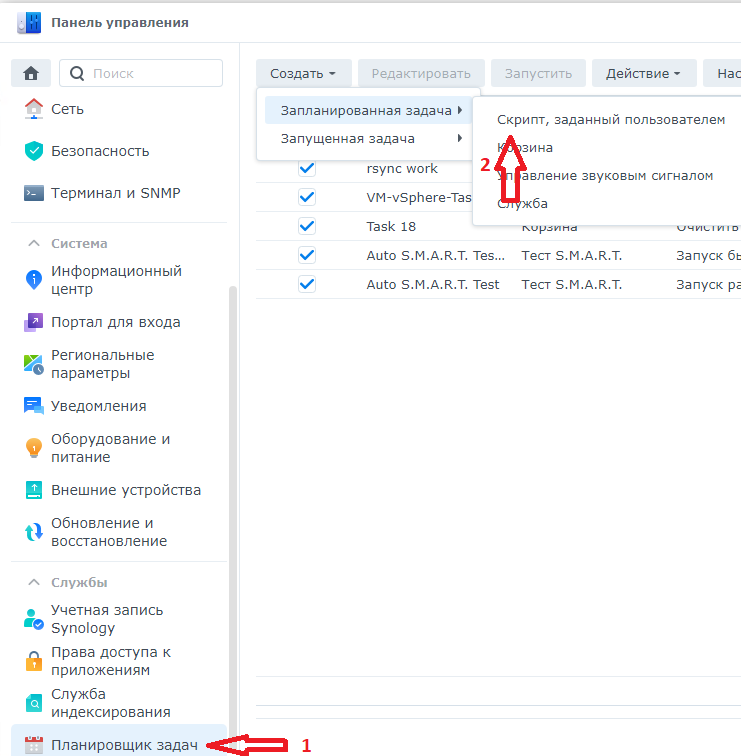Toggle the Task 18 checkbox
The image size is (741, 756).
point(307,226)
